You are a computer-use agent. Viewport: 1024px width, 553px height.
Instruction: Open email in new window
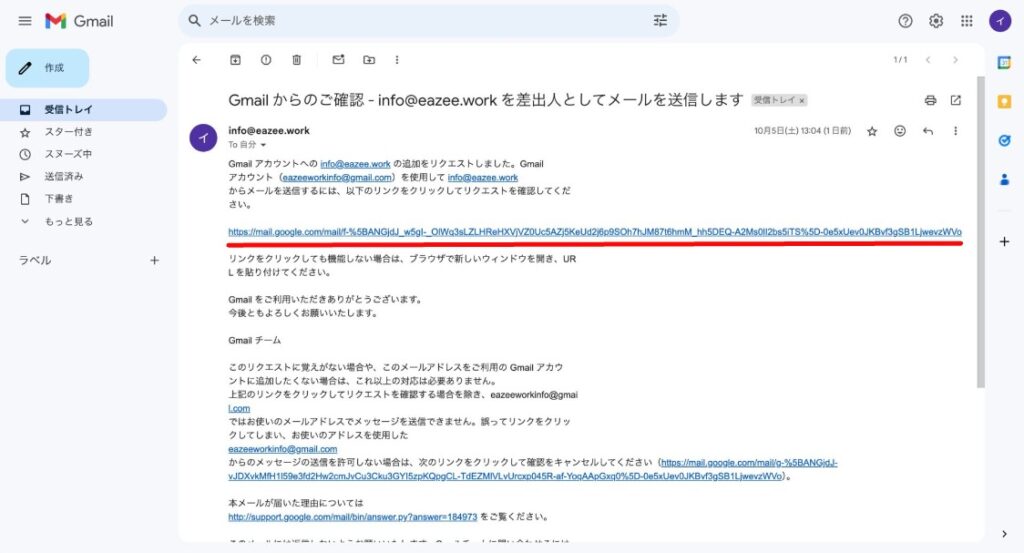(956, 100)
